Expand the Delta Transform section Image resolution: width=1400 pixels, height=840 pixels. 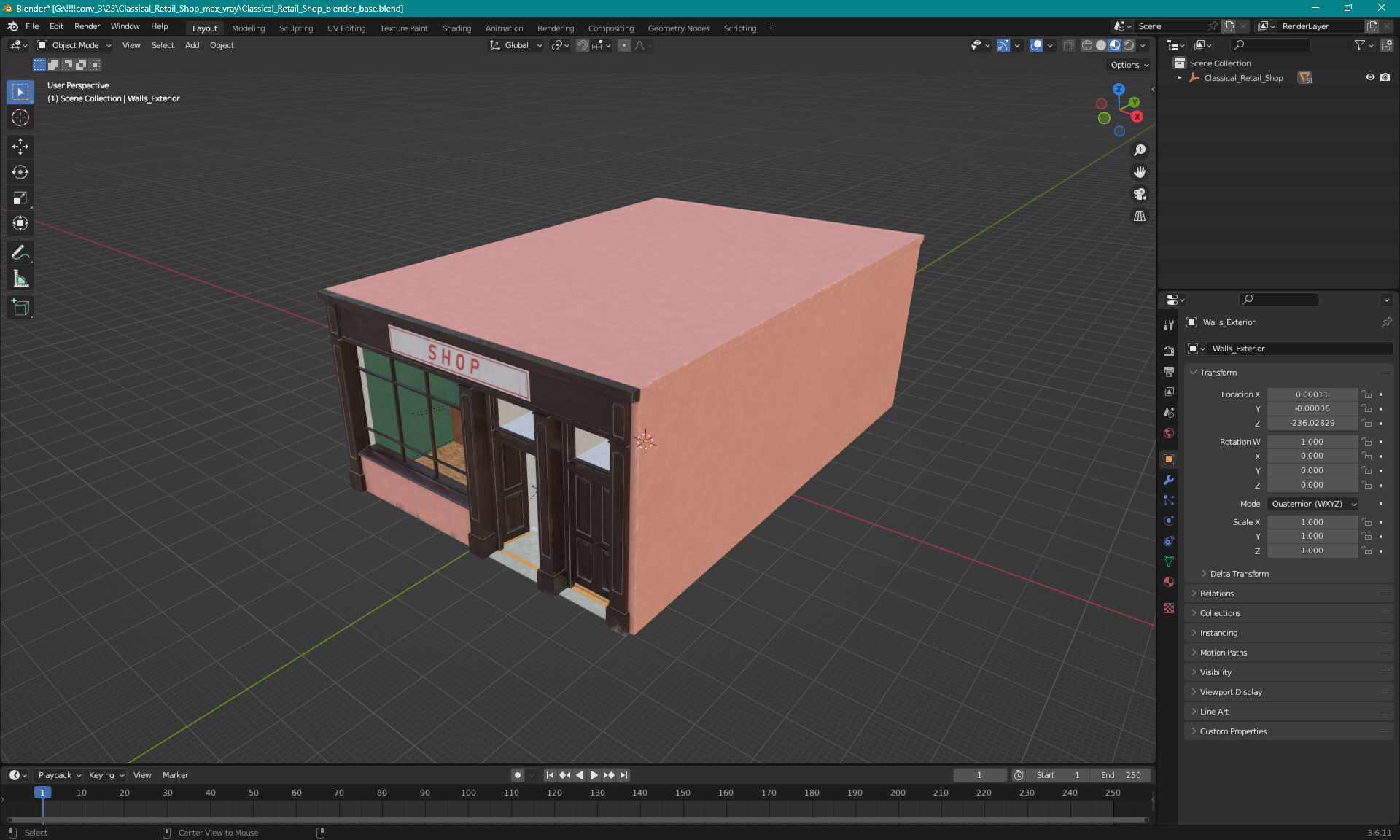point(1239,573)
